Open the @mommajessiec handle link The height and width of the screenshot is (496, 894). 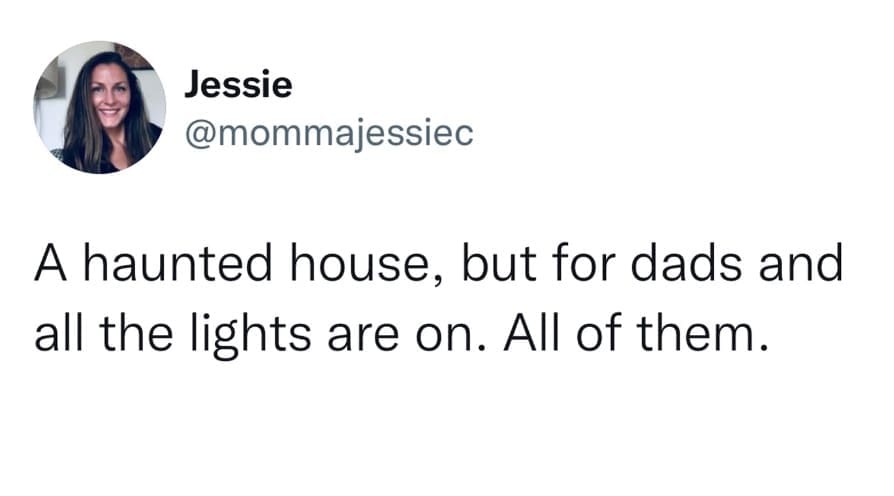pyautogui.click(x=326, y=133)
